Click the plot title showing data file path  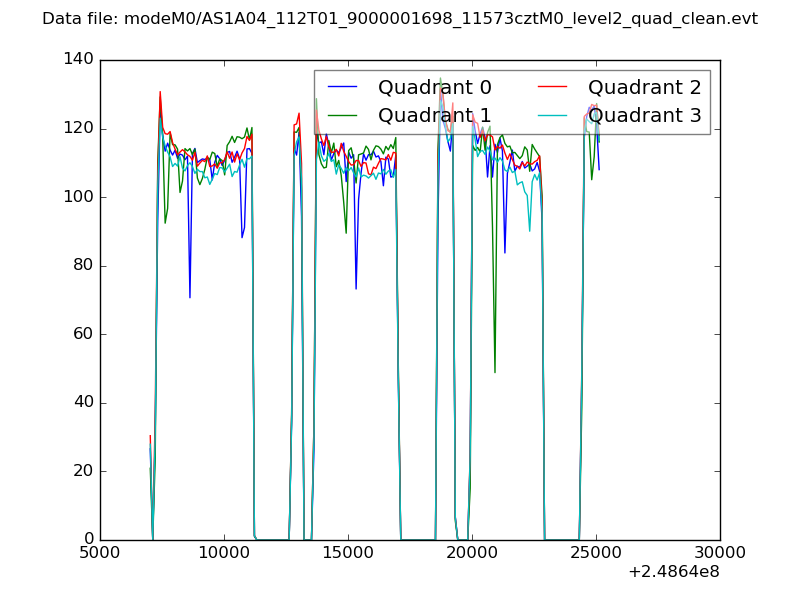pyautogui.click(x=400, y=19)
